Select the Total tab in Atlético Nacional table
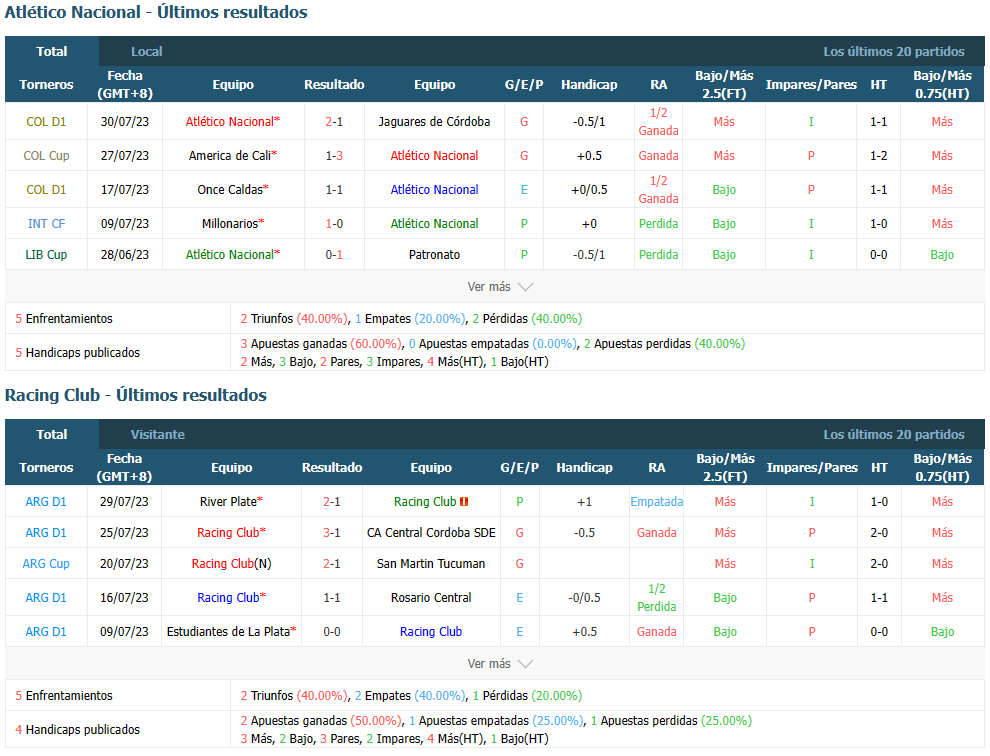990x756 pixels. pyautogui.click(x=52, y=52)
